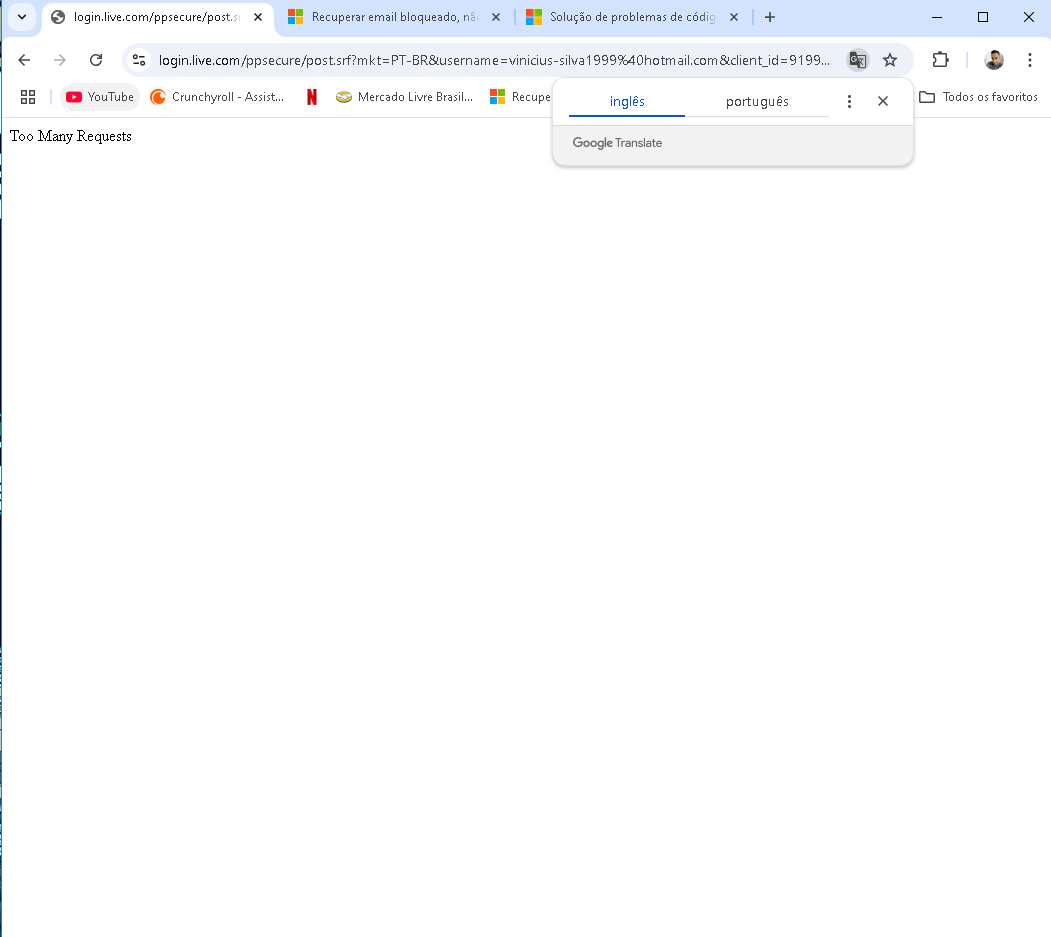Close the Google Translate popup
Viewport: 1051px width, 937px height.
point(883,101)
